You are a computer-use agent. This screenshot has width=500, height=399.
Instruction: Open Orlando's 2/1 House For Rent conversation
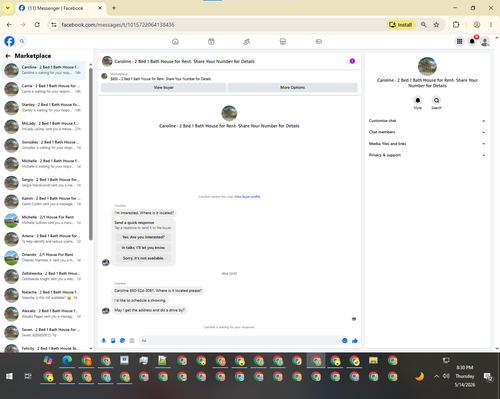click(x=44, y=257)
